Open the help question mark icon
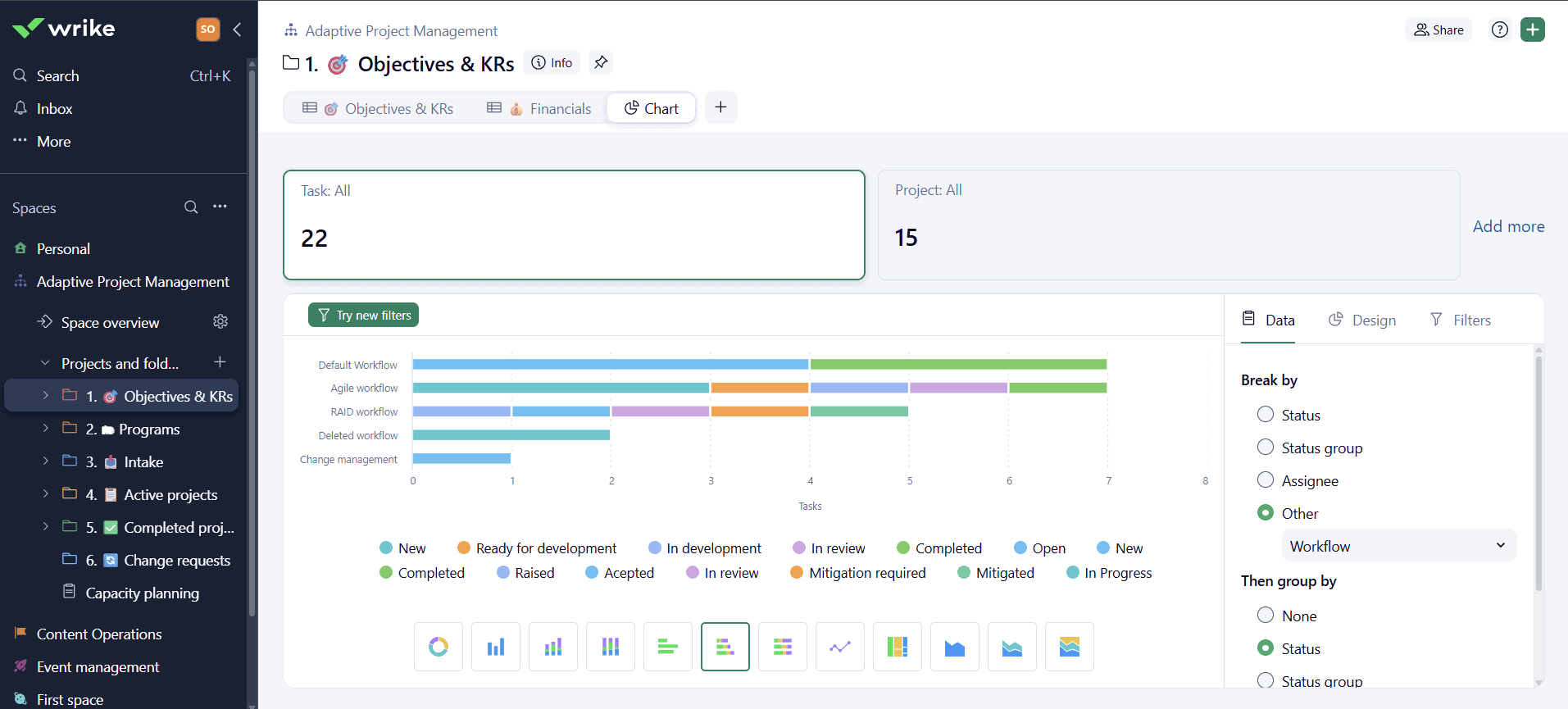Image resolution: width=1568 pixels, height=709 pixels. pyautogui.click(x=1499, y=30)
